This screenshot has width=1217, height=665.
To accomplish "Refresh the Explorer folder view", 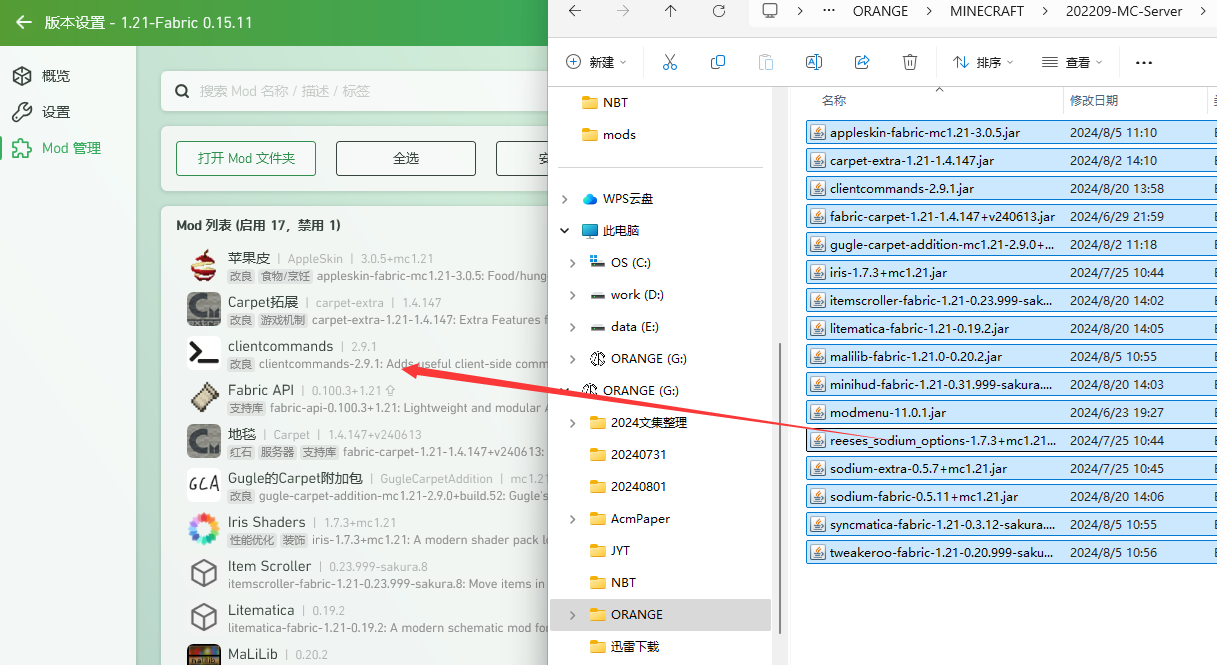I will coord(718,11).
